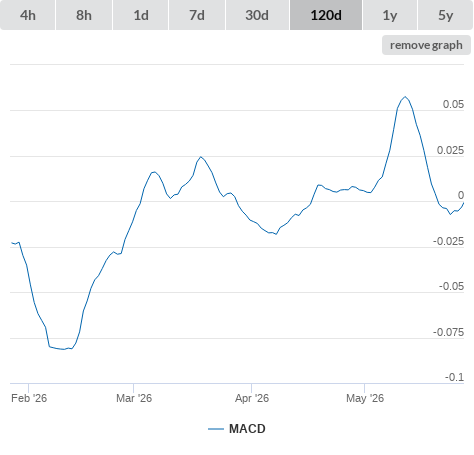Switch to the 8h time range

click(x=84, y=15)
